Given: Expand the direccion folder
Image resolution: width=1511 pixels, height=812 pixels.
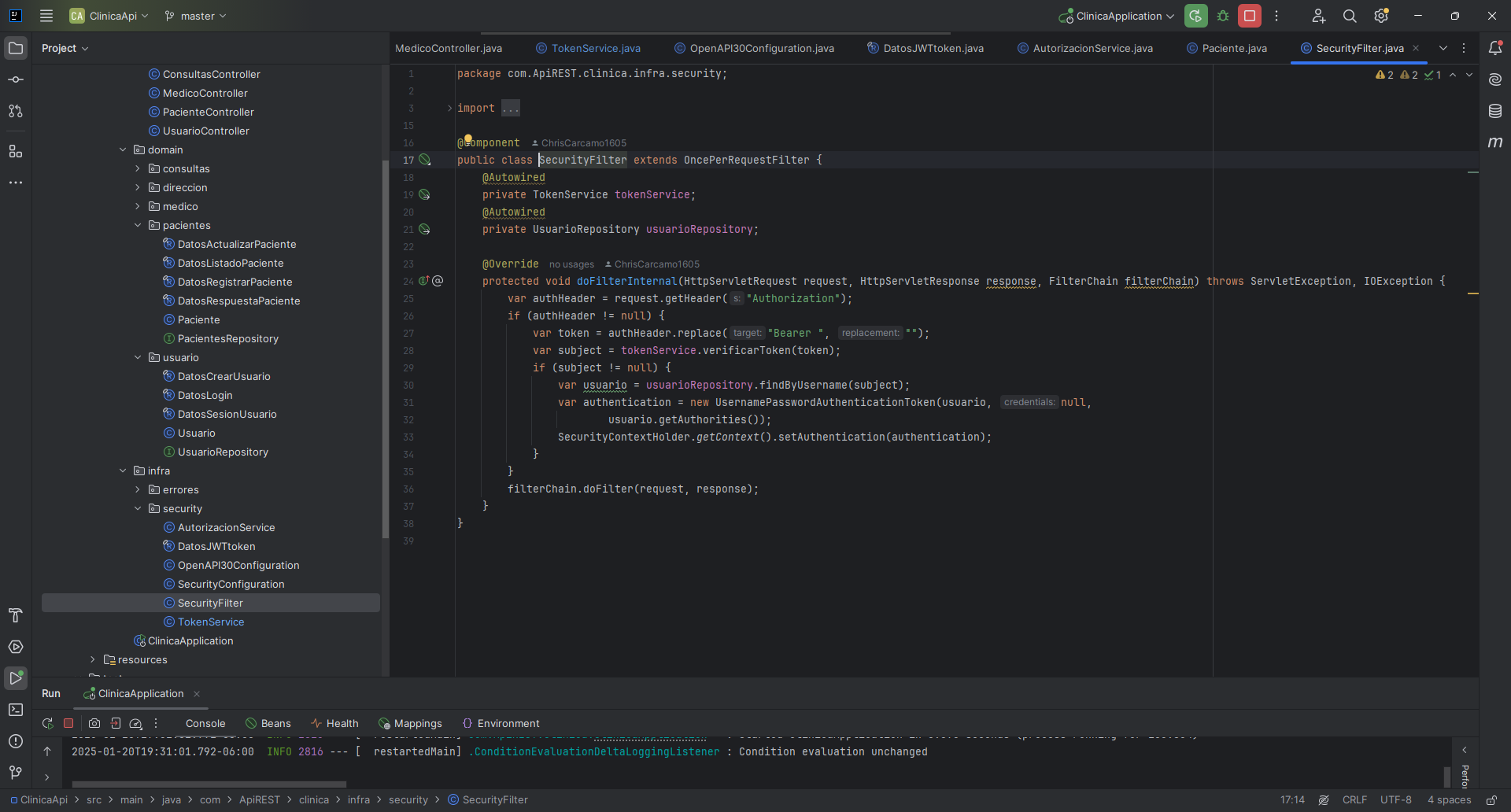Looking at the screenshot, I should (x=138, y=187).
